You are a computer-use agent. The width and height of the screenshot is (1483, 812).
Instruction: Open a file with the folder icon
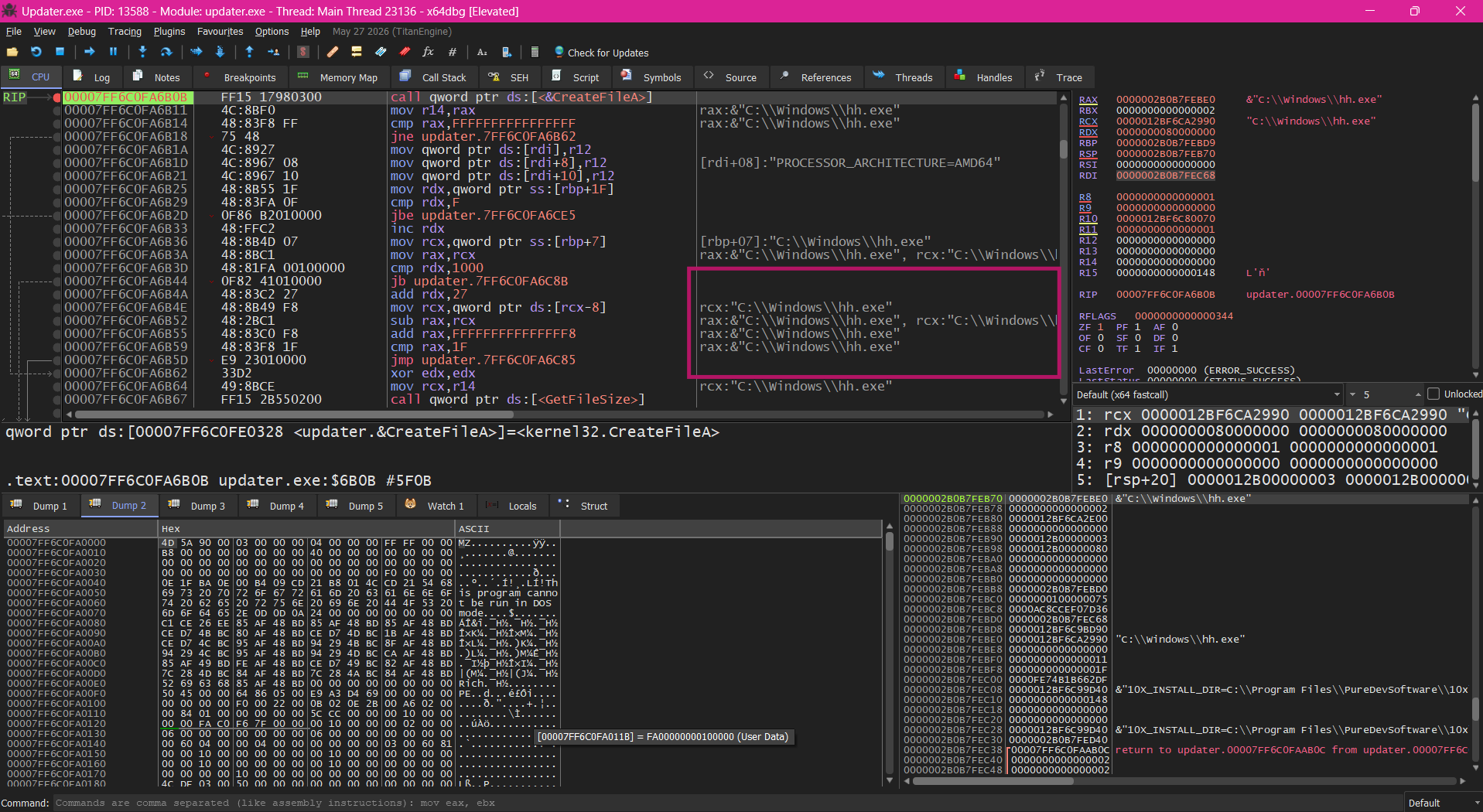point(12,52)
